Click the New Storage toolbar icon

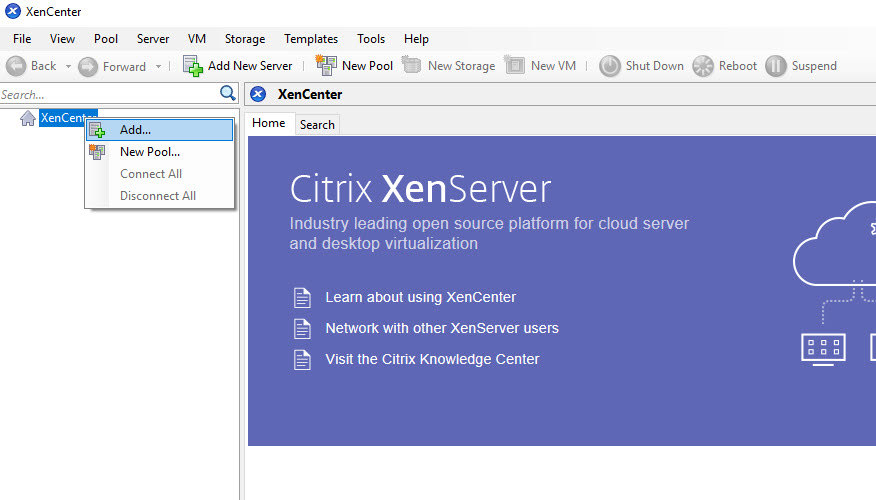point(411,66)
